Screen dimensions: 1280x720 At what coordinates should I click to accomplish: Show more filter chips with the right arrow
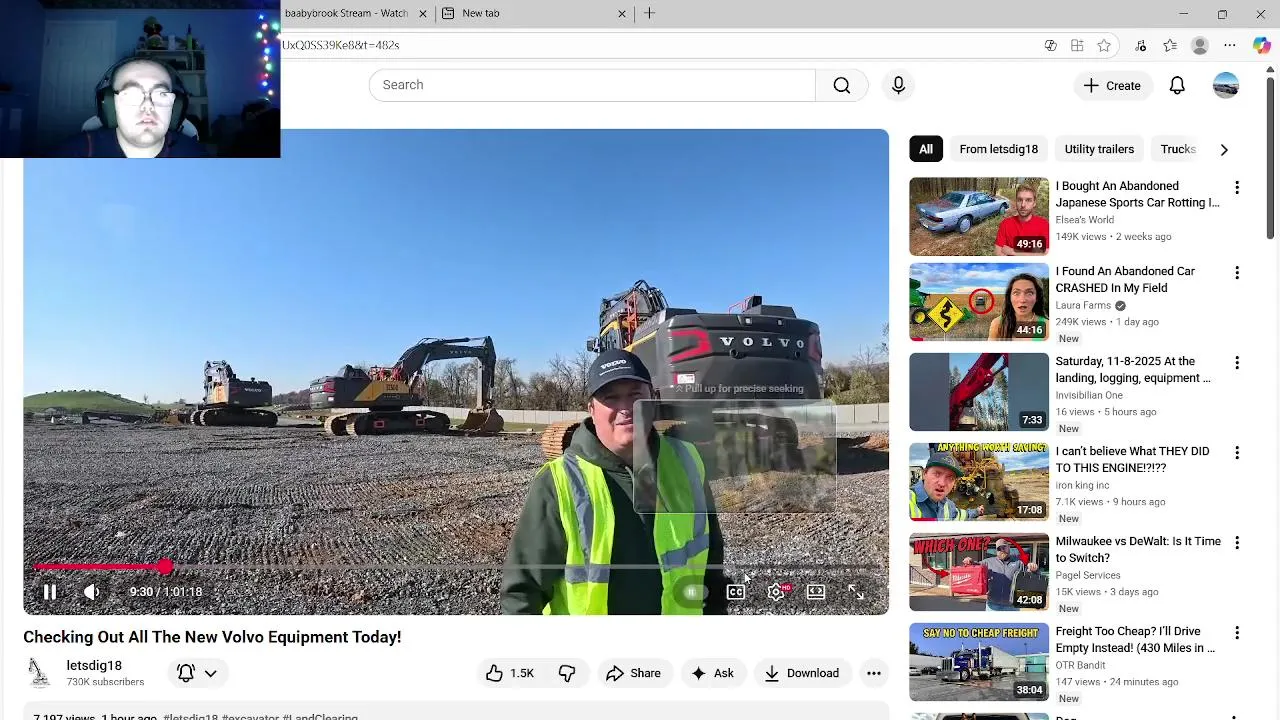tap(1224, 149)
